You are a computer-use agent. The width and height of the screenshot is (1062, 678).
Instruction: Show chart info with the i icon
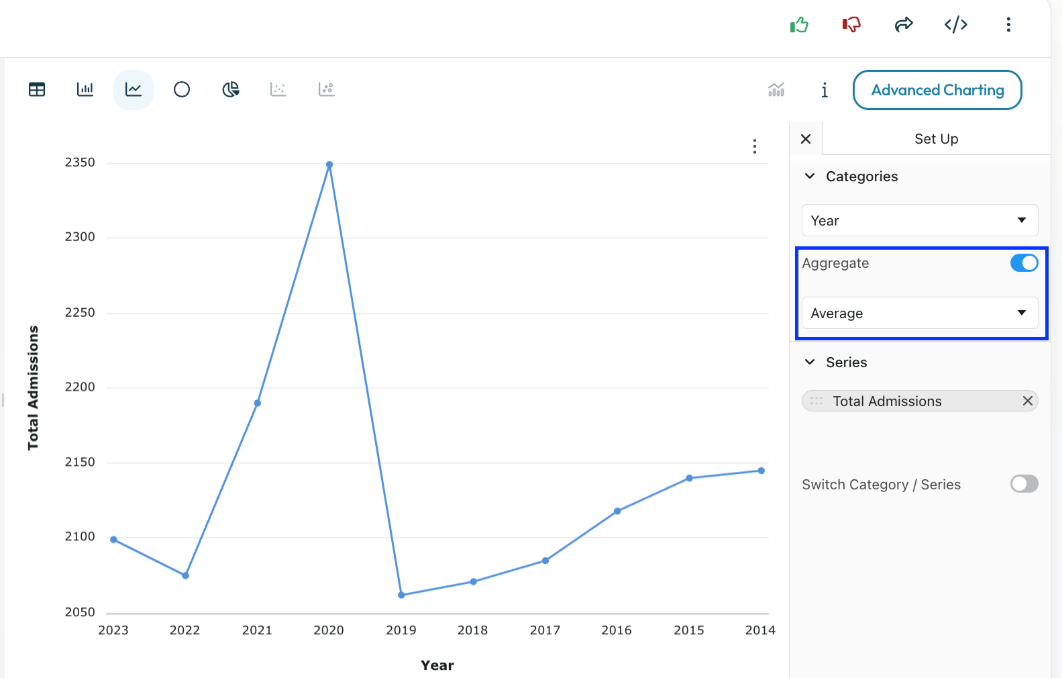tap(824, 90)
